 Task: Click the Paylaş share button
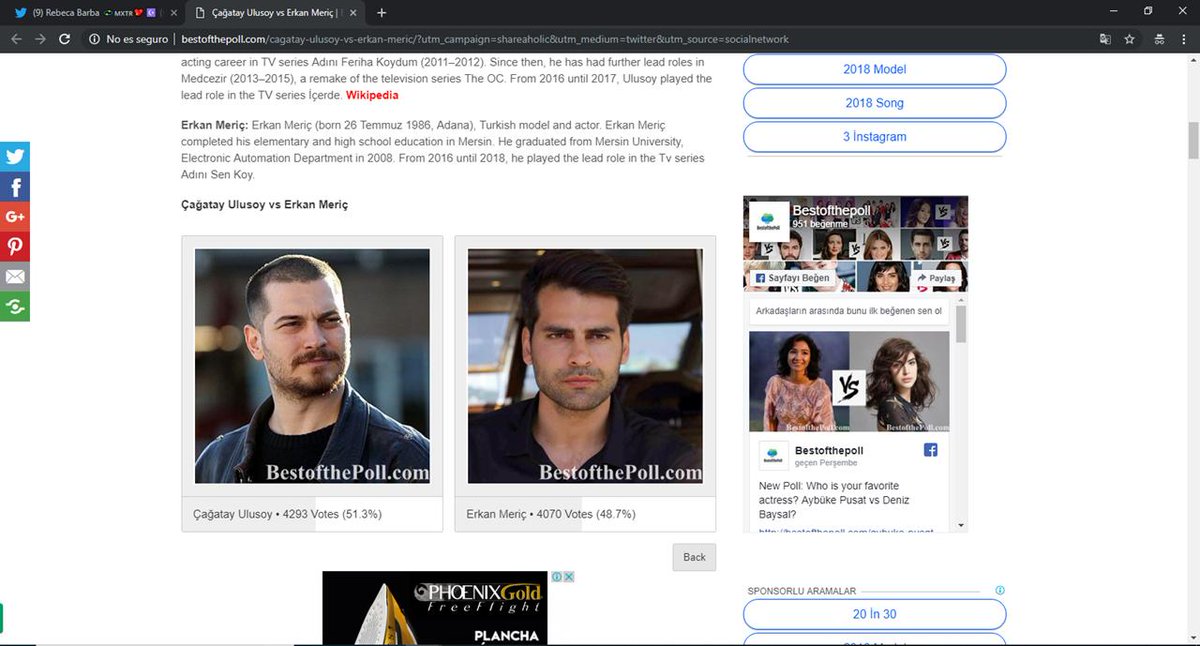(x=936, y=278)
